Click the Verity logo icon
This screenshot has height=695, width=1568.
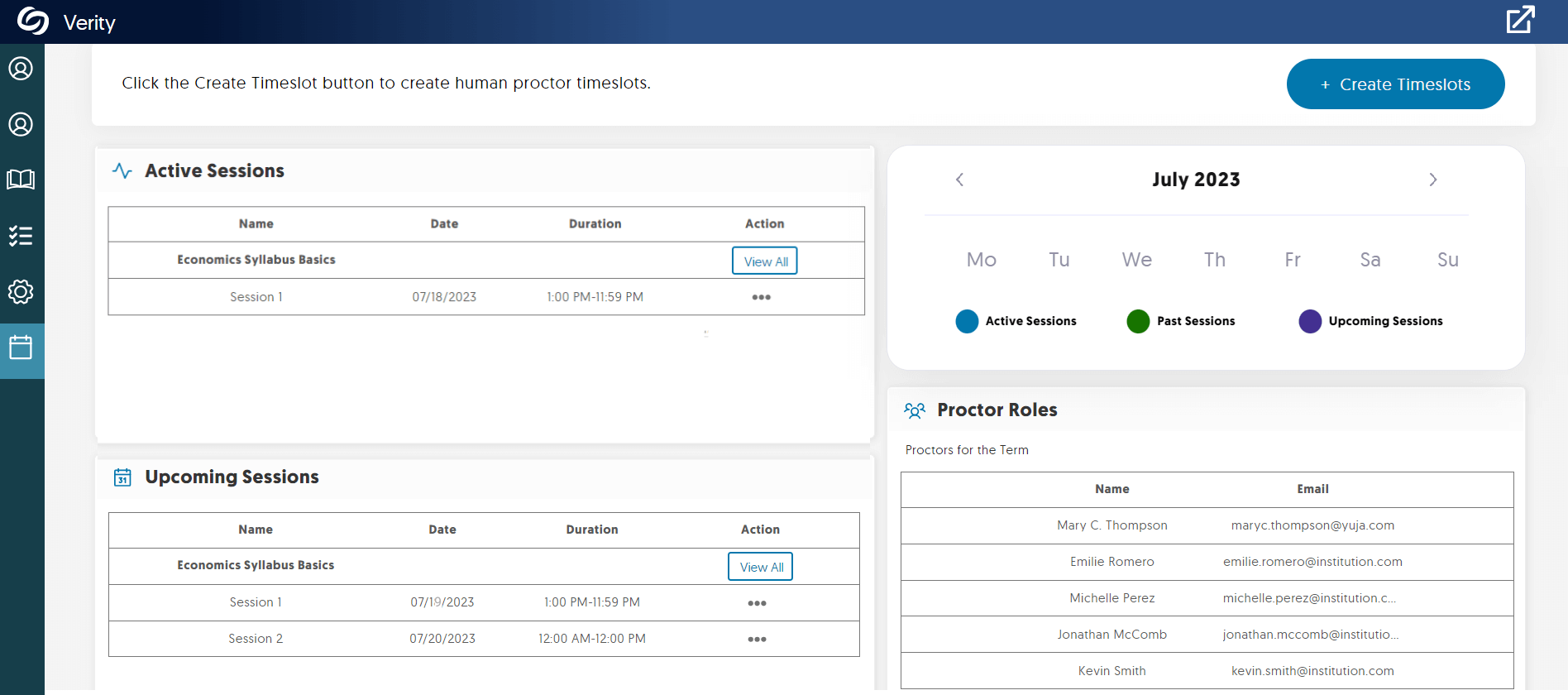[33, 21]
